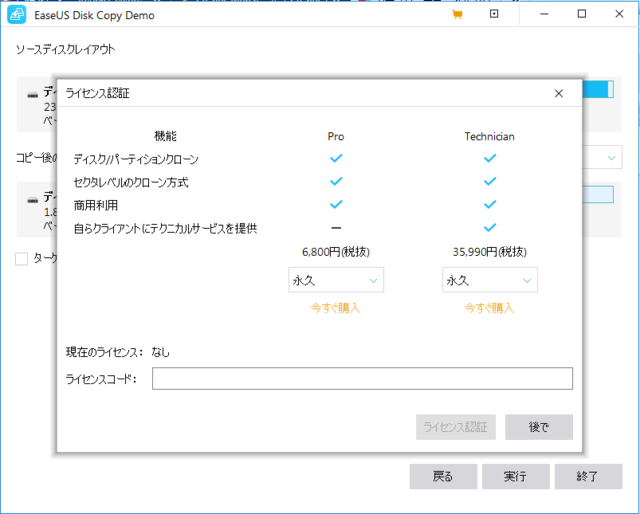The image size is (640, 514).
Task: Click the 実行 button in main window
Action: pos(516,476)
